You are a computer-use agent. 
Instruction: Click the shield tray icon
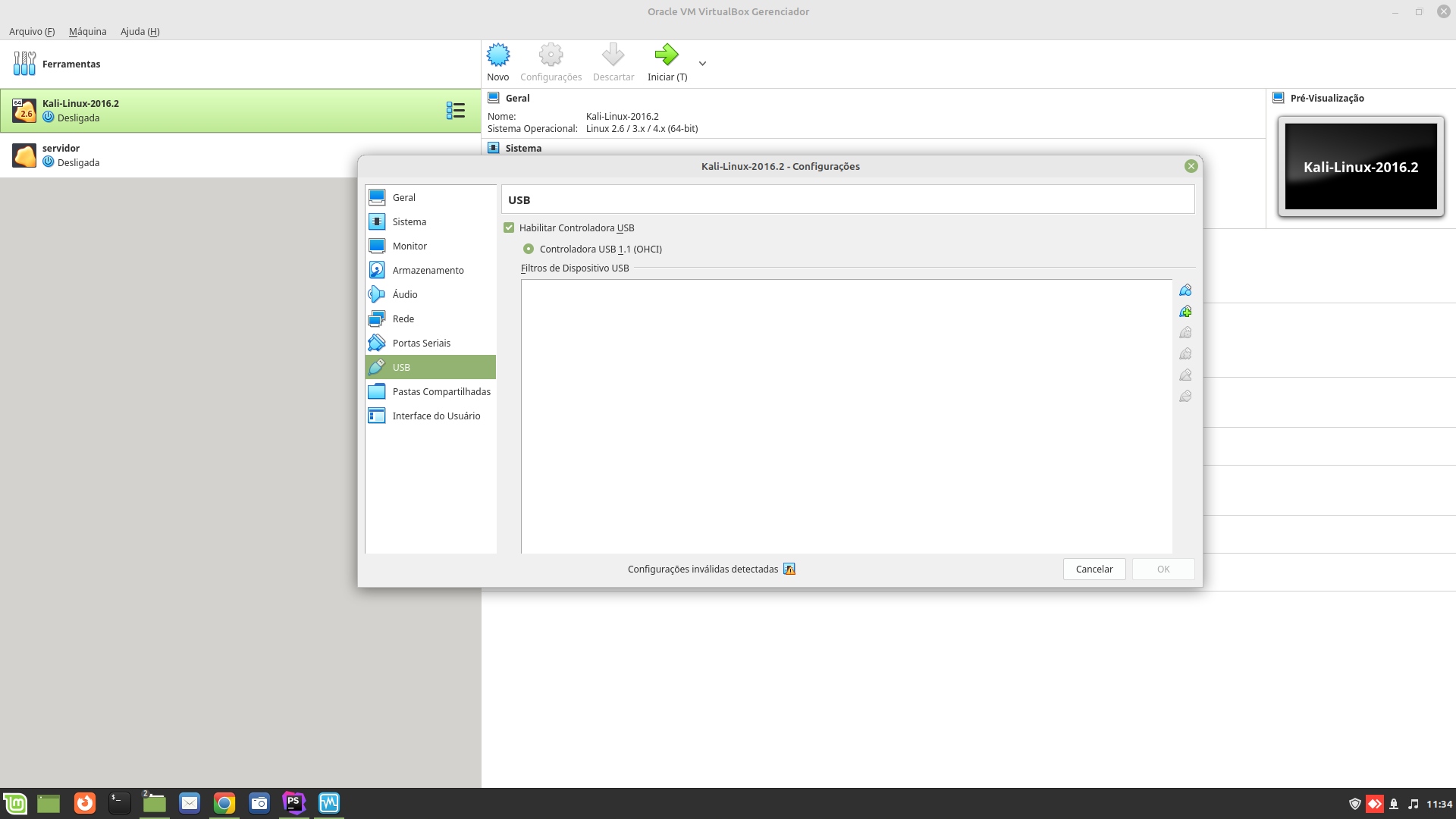(x=1355, y=804)
